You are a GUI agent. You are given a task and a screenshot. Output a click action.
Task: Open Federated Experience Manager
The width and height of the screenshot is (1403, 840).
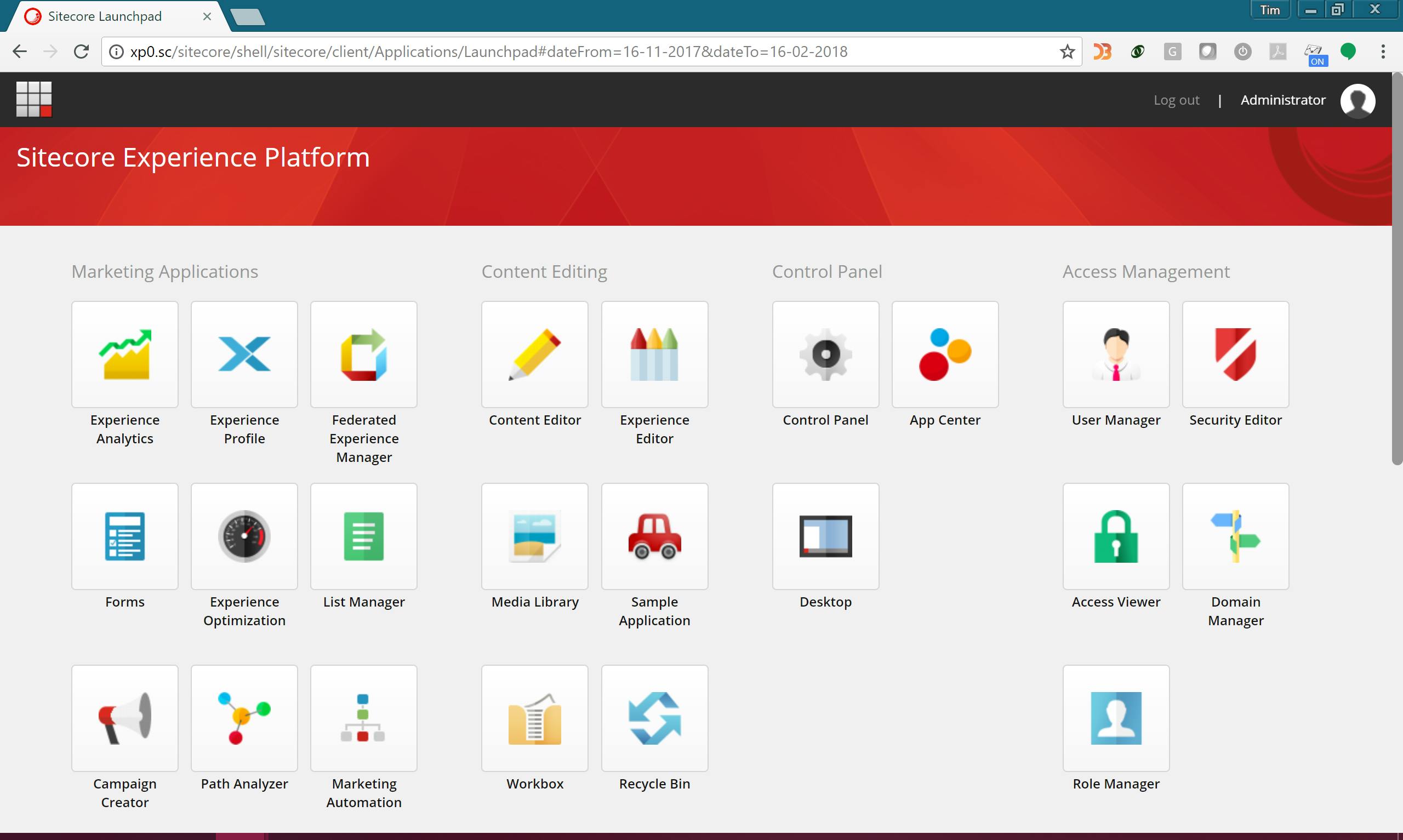pyautogui.click(x=364, y=355)
